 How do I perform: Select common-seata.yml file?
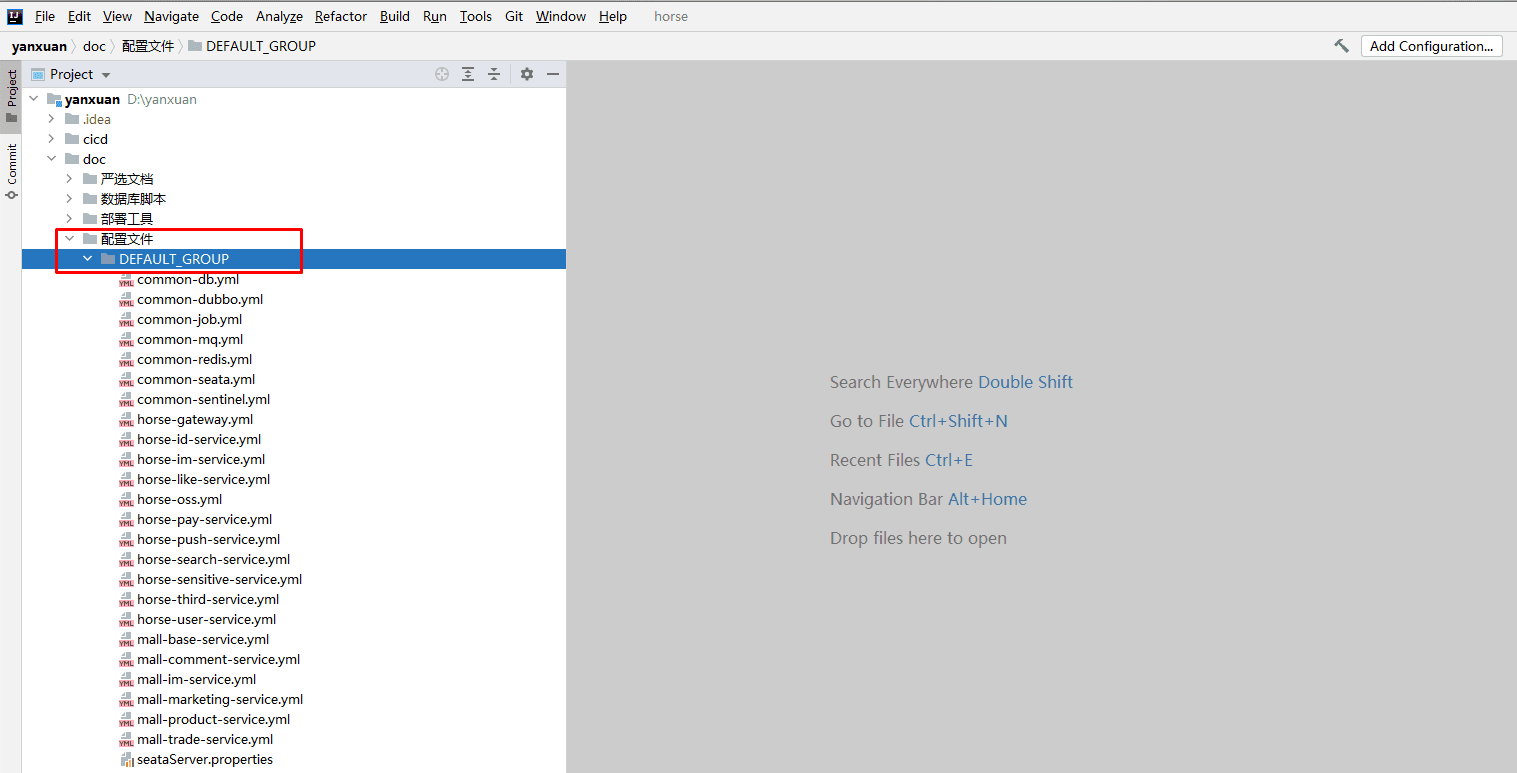[x=196, y=380]
